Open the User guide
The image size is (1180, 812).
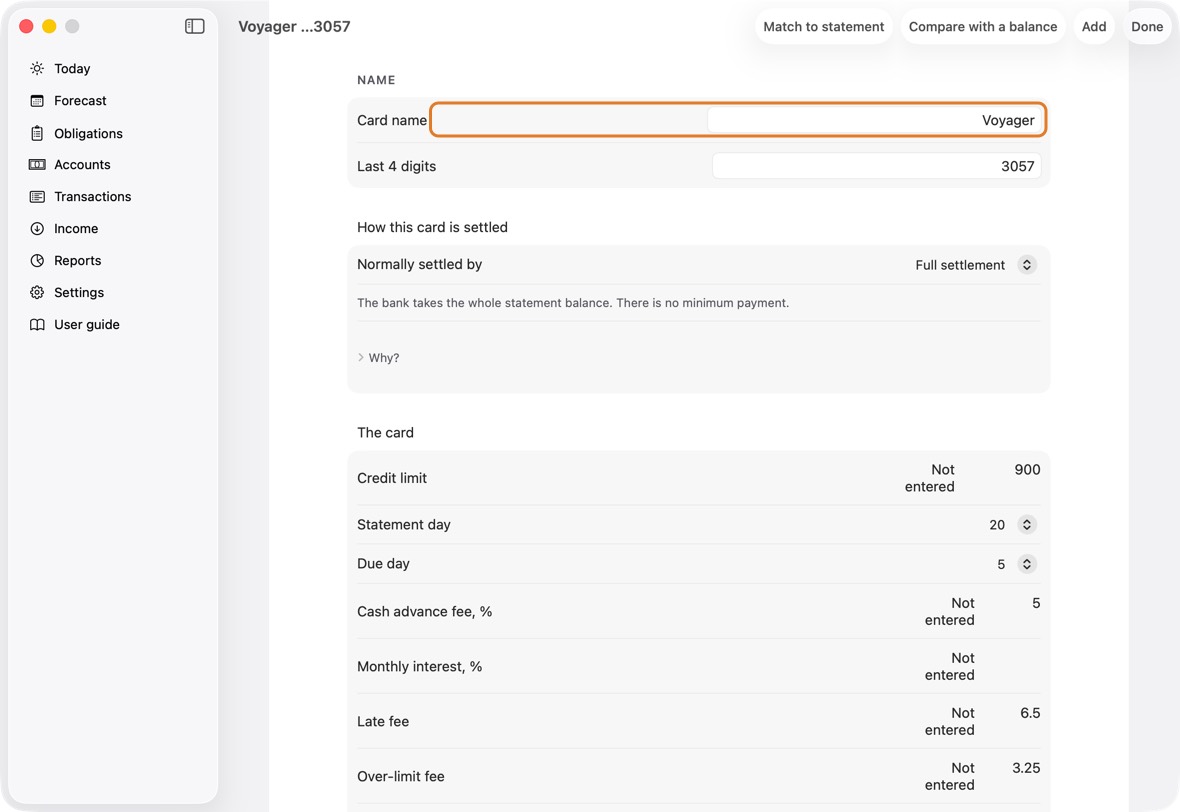tap(87, 324)
